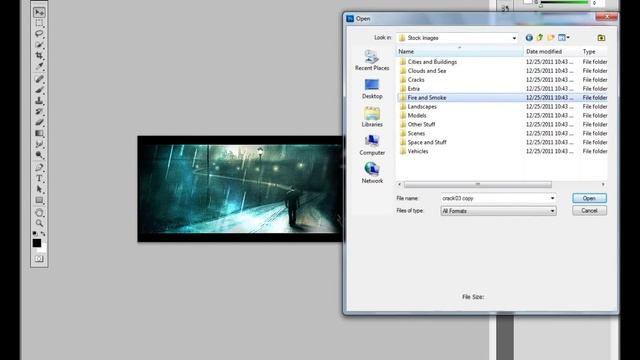This screenshot has width=640, height=360.
Task: Select the Rectangular Marquee tool
Action: click(39, 23)
